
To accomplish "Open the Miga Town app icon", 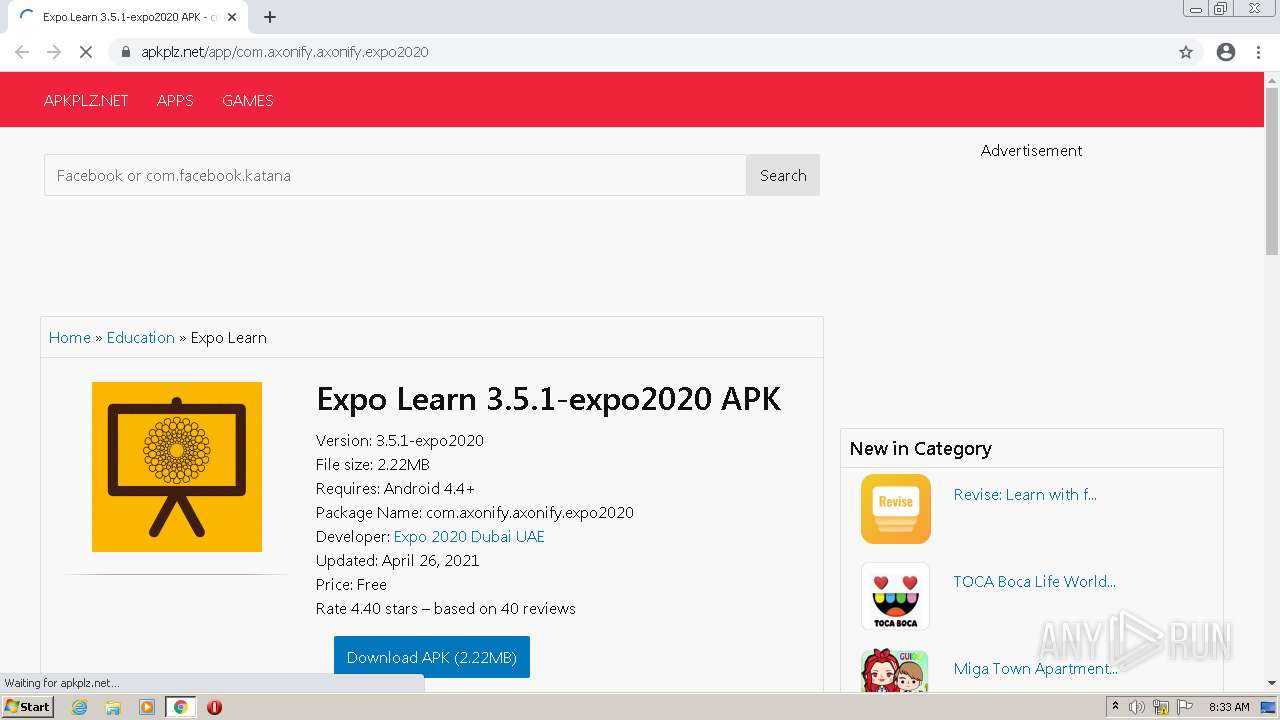I will [x=896, y=671].
